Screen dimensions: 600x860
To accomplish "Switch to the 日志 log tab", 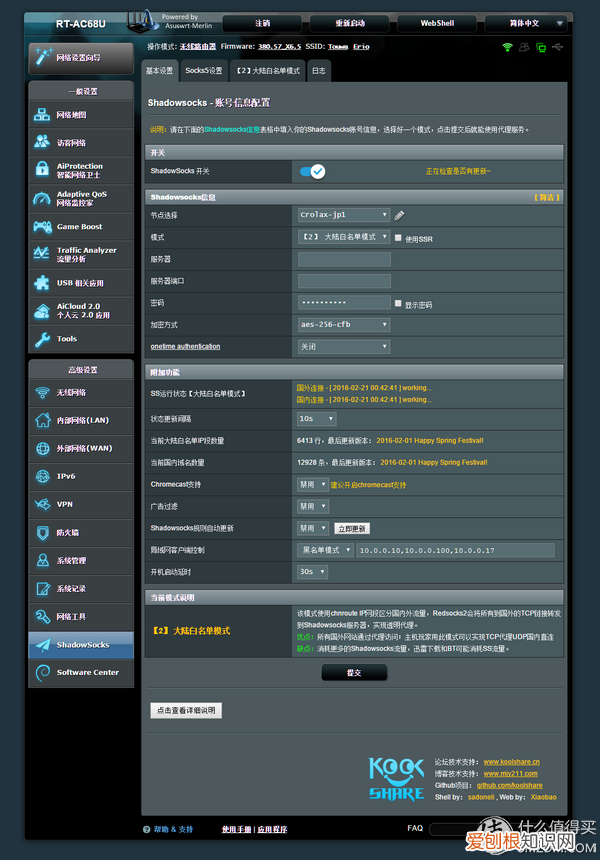I will click(x=318, y=71).
